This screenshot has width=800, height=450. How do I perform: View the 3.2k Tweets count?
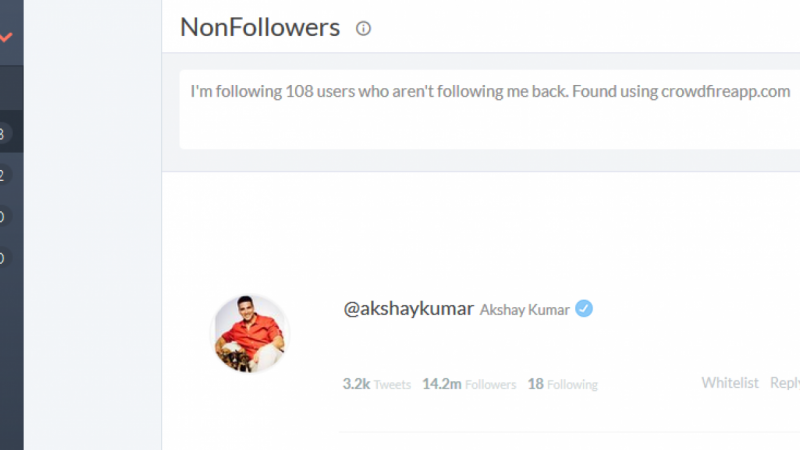[377, 384]
